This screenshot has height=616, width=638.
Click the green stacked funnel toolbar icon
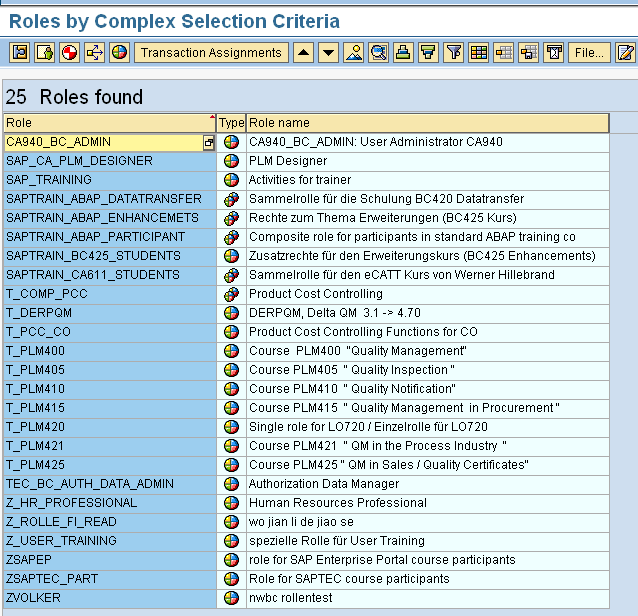point(428,52)
